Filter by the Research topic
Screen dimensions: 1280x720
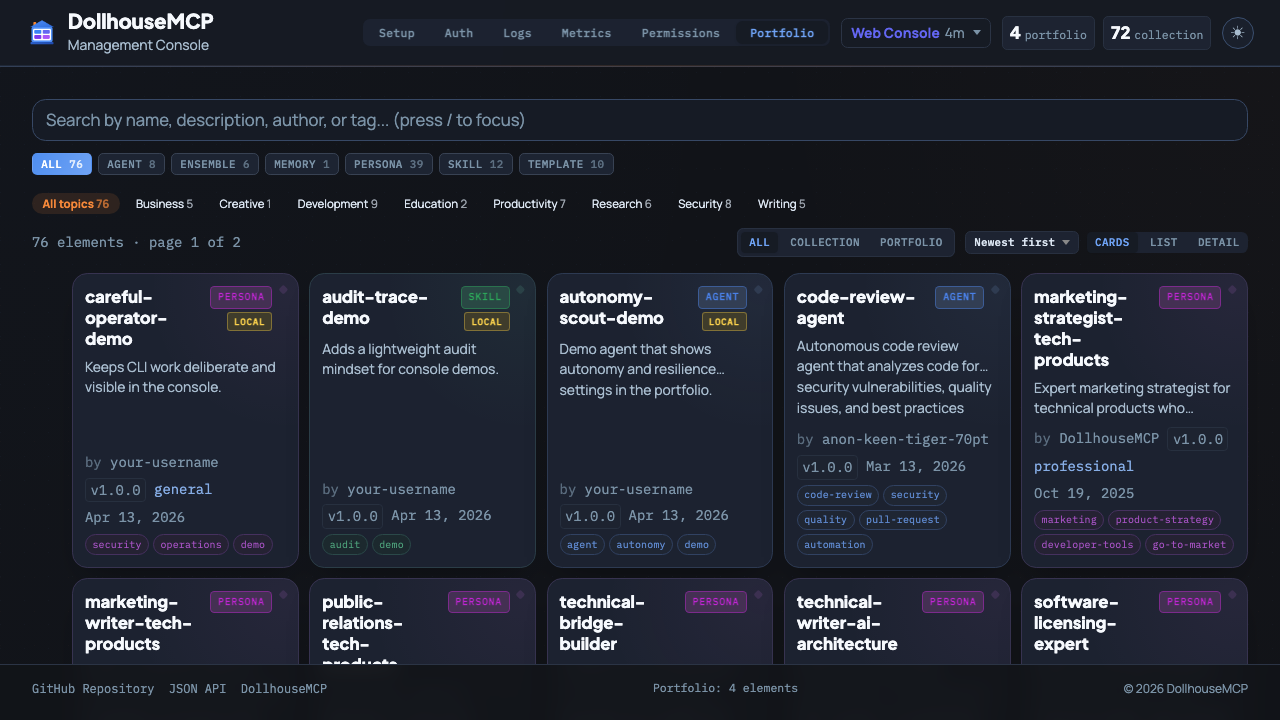click(x=621, y=204)
